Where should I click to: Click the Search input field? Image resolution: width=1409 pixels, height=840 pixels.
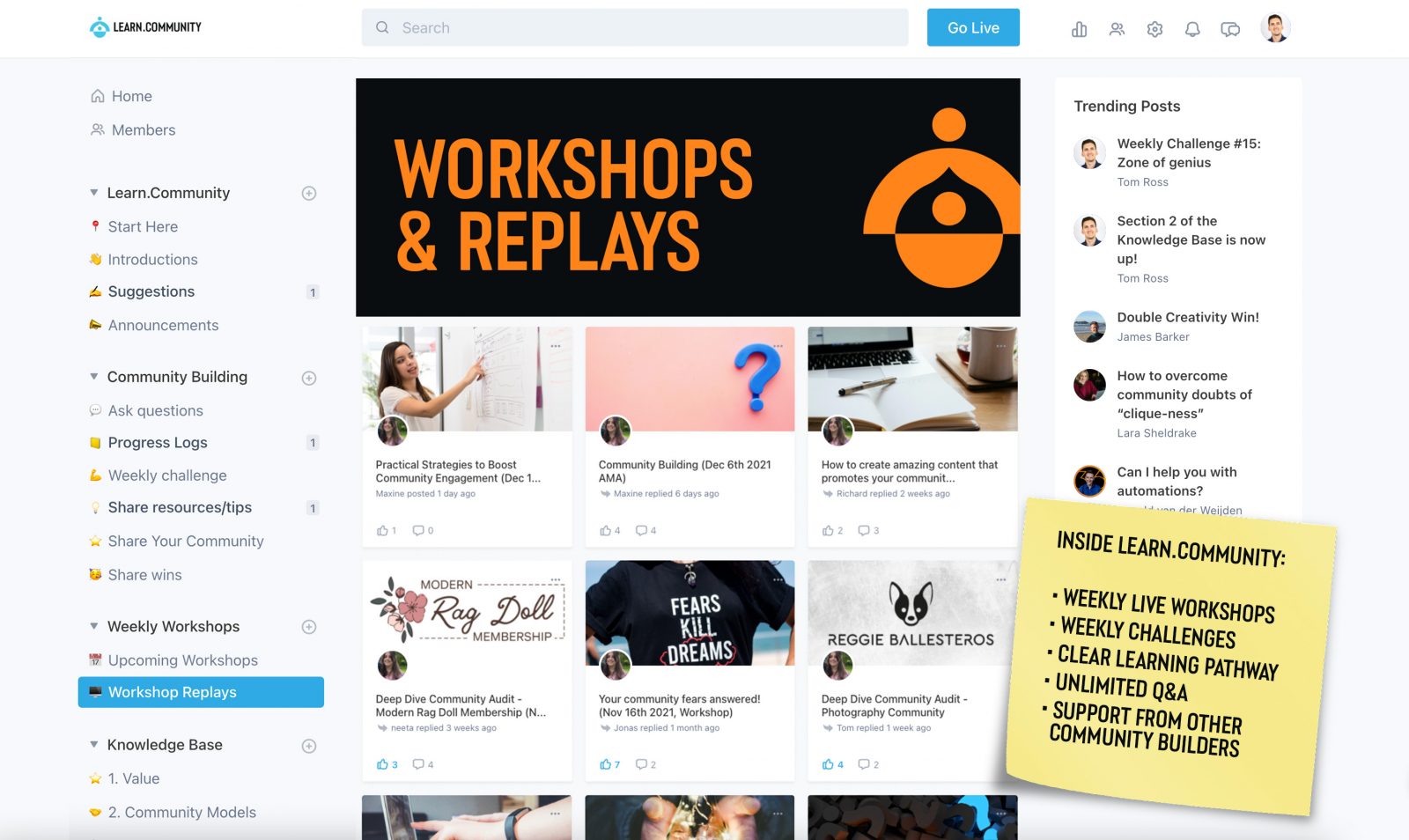pos(635,27)
